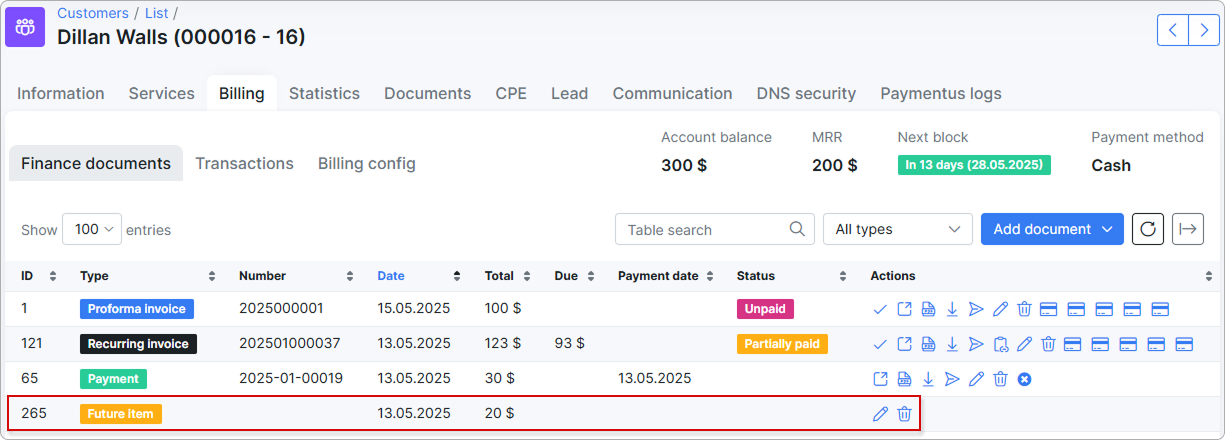The image size is (1225, 440).
Task: Open PDF icon for proforma invoice 2025000001
Action: pyautogui.click(x=928, y=309)
